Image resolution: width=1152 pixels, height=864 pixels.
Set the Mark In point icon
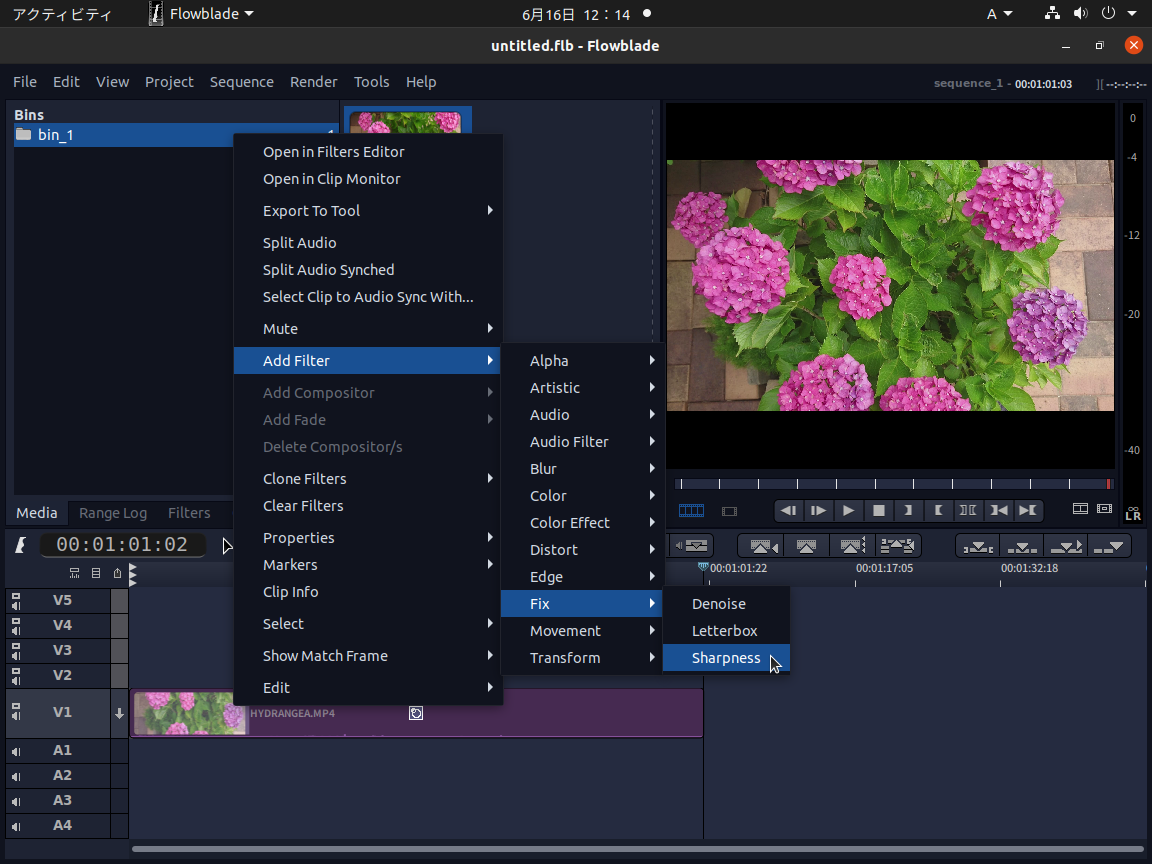908,510
